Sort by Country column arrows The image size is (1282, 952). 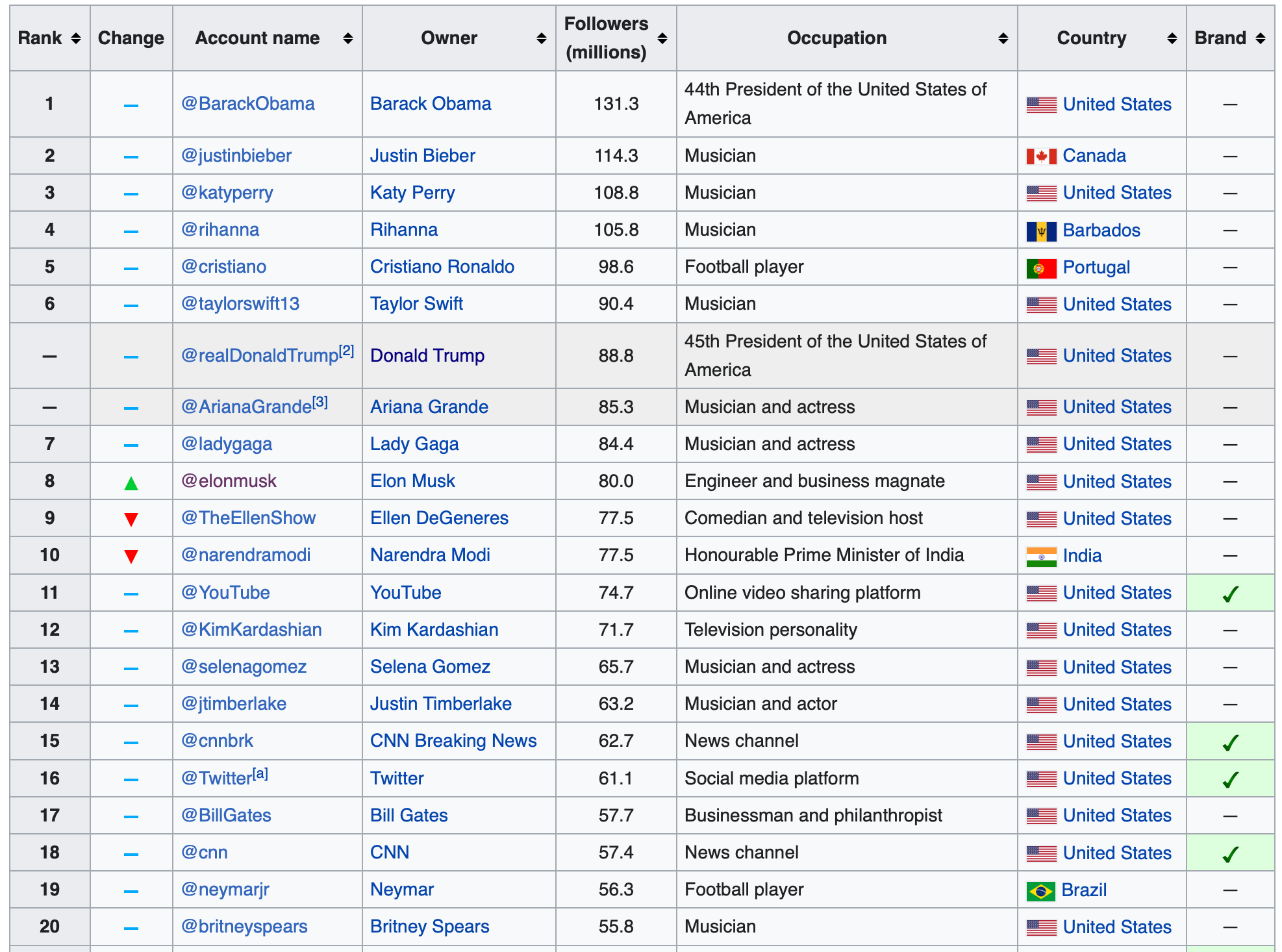(x=1172, y=38)
